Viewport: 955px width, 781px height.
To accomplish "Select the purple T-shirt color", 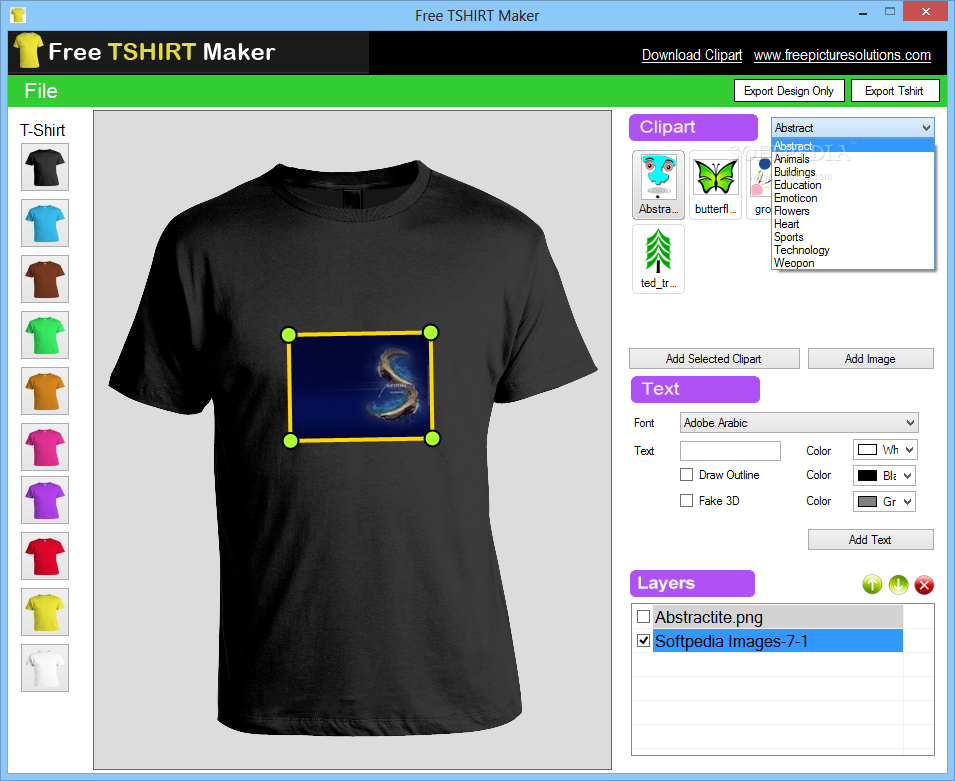I will tap(45, 500).
